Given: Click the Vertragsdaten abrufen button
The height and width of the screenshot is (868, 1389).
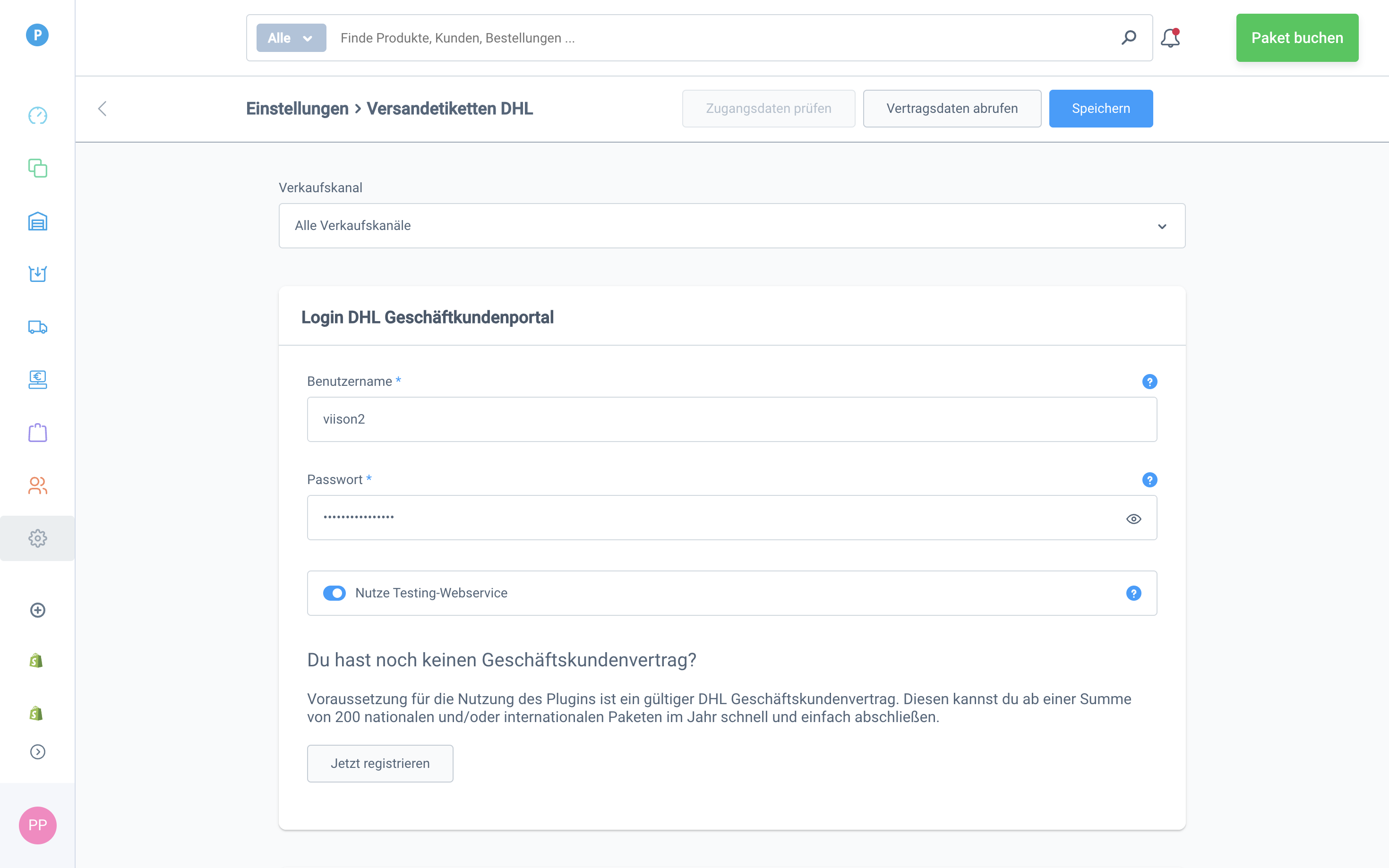Looking at the screenshot, I should tap(952, 109).
